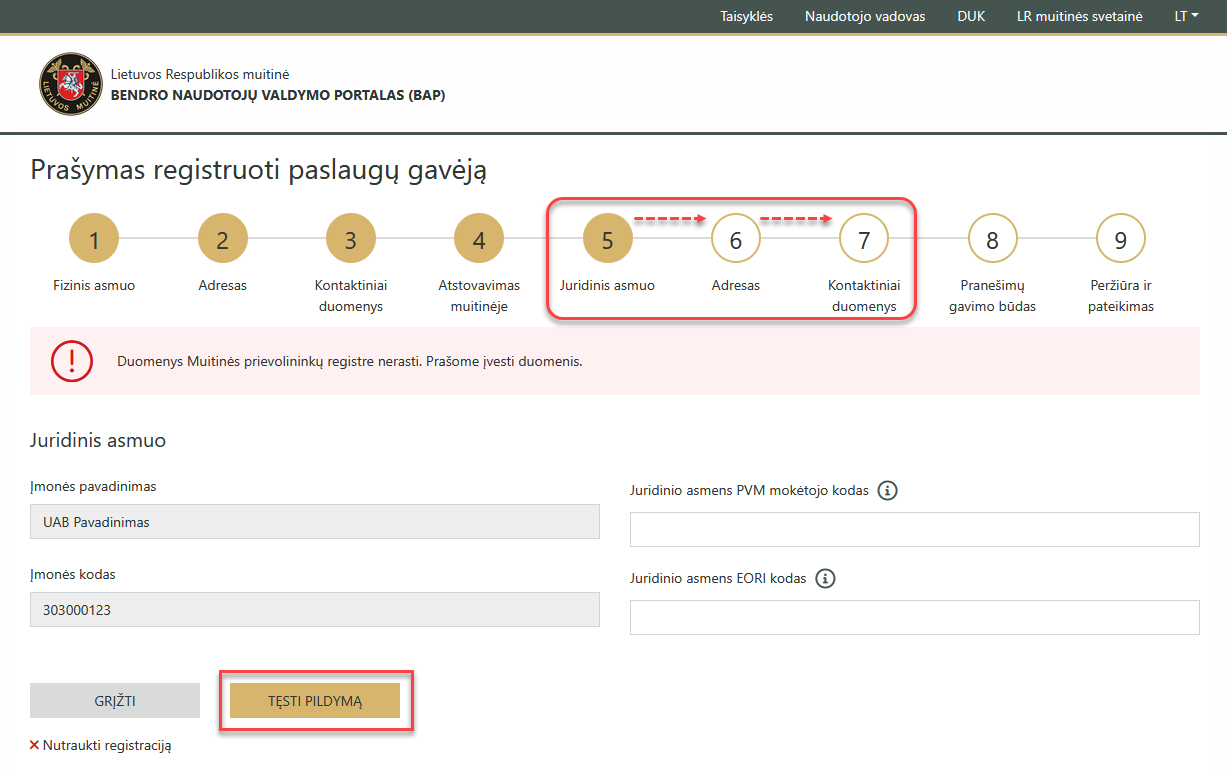Click the Juridinio asmens PVM mokėtojo kodas field

pyautogui.click(x=914, y=529)
